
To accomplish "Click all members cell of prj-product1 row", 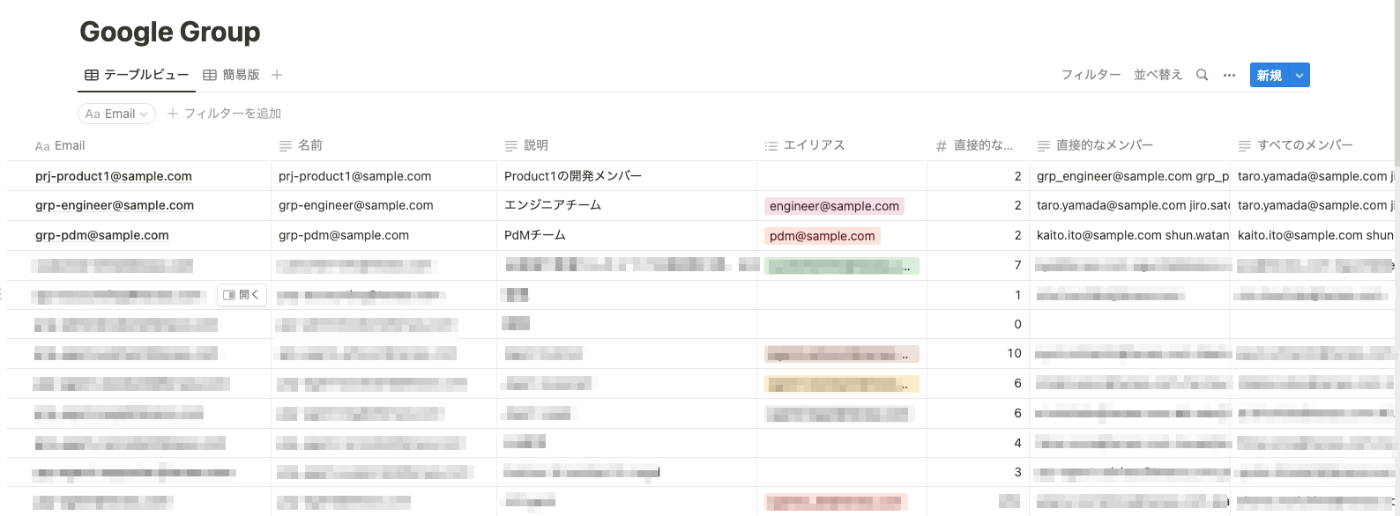I will tap(1315, 176).
